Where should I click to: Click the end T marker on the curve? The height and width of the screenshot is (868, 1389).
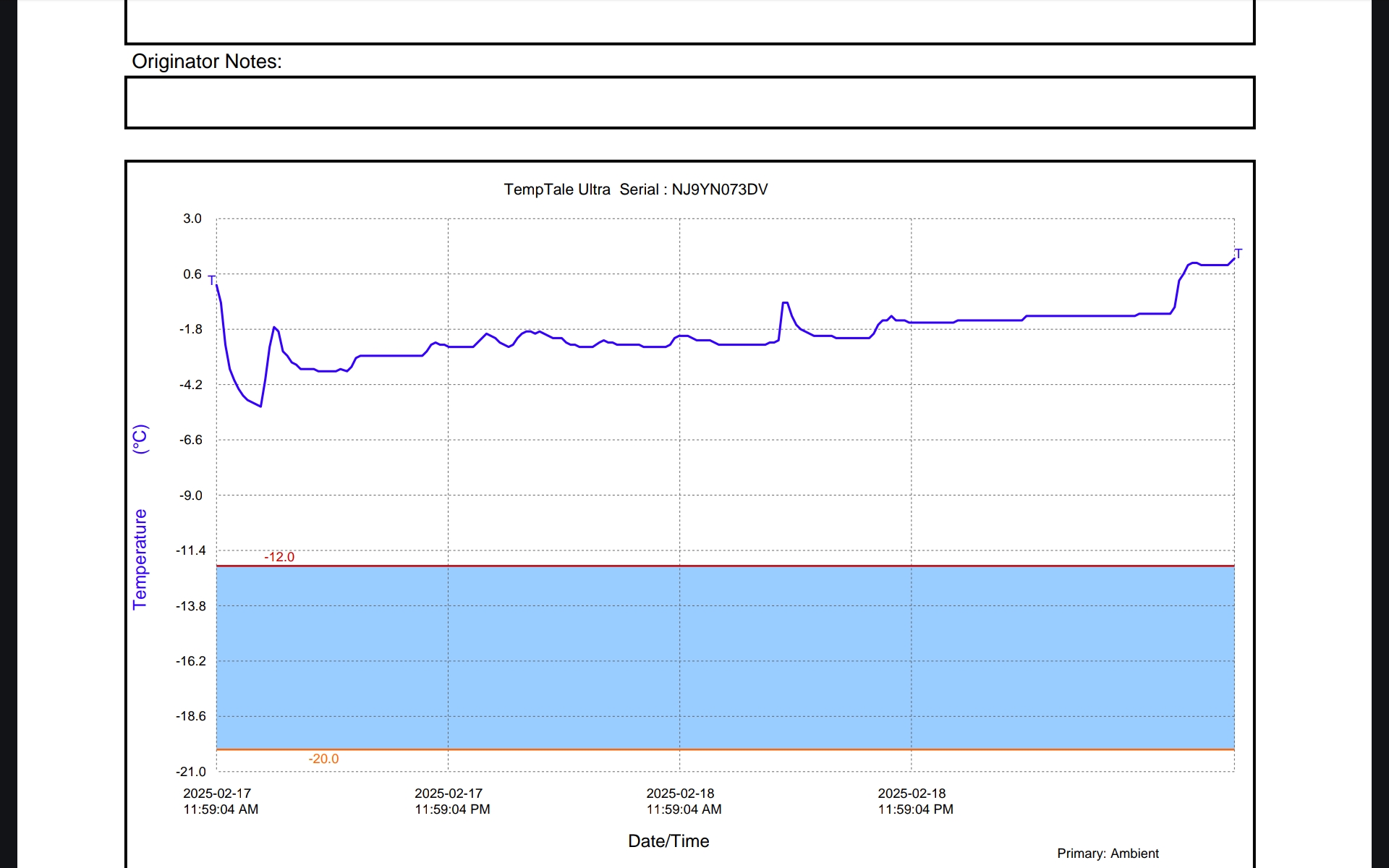[1238, 253]
